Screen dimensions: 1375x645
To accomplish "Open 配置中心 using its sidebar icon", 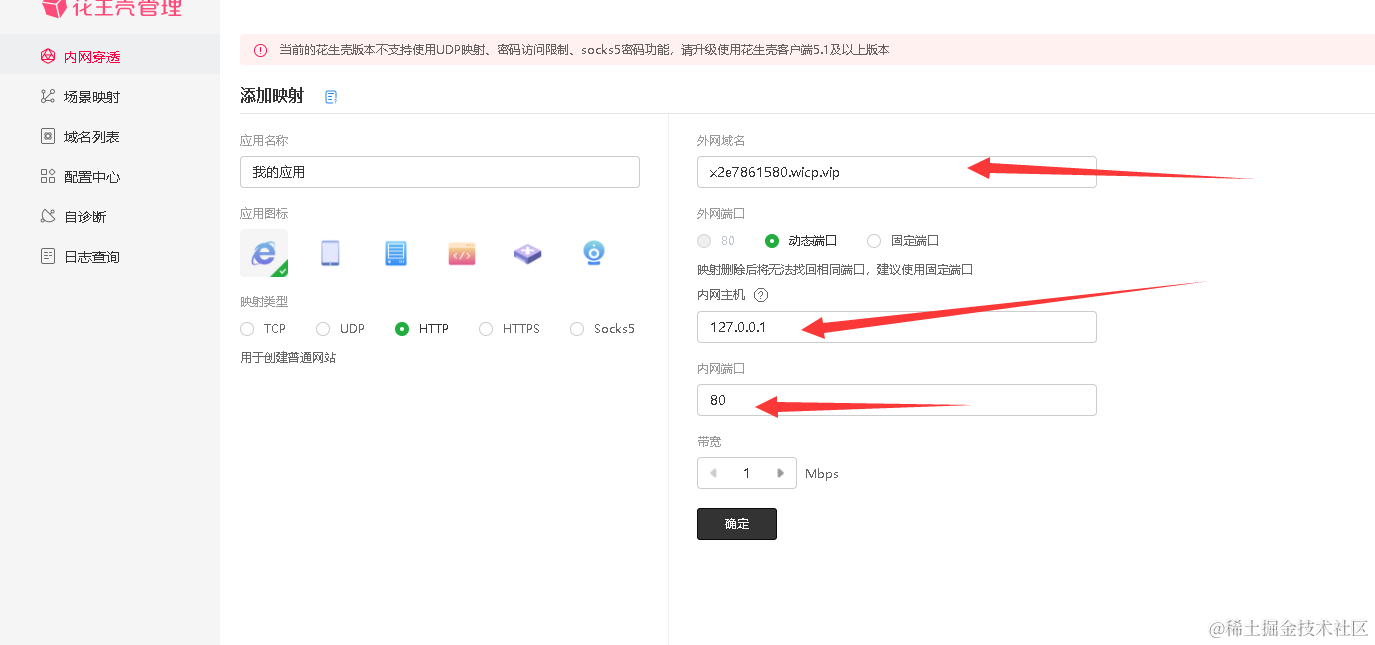I will [46, 176].
